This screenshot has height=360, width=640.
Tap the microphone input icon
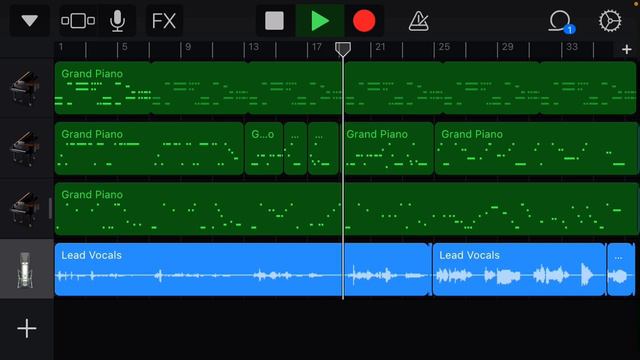[118, 20]
